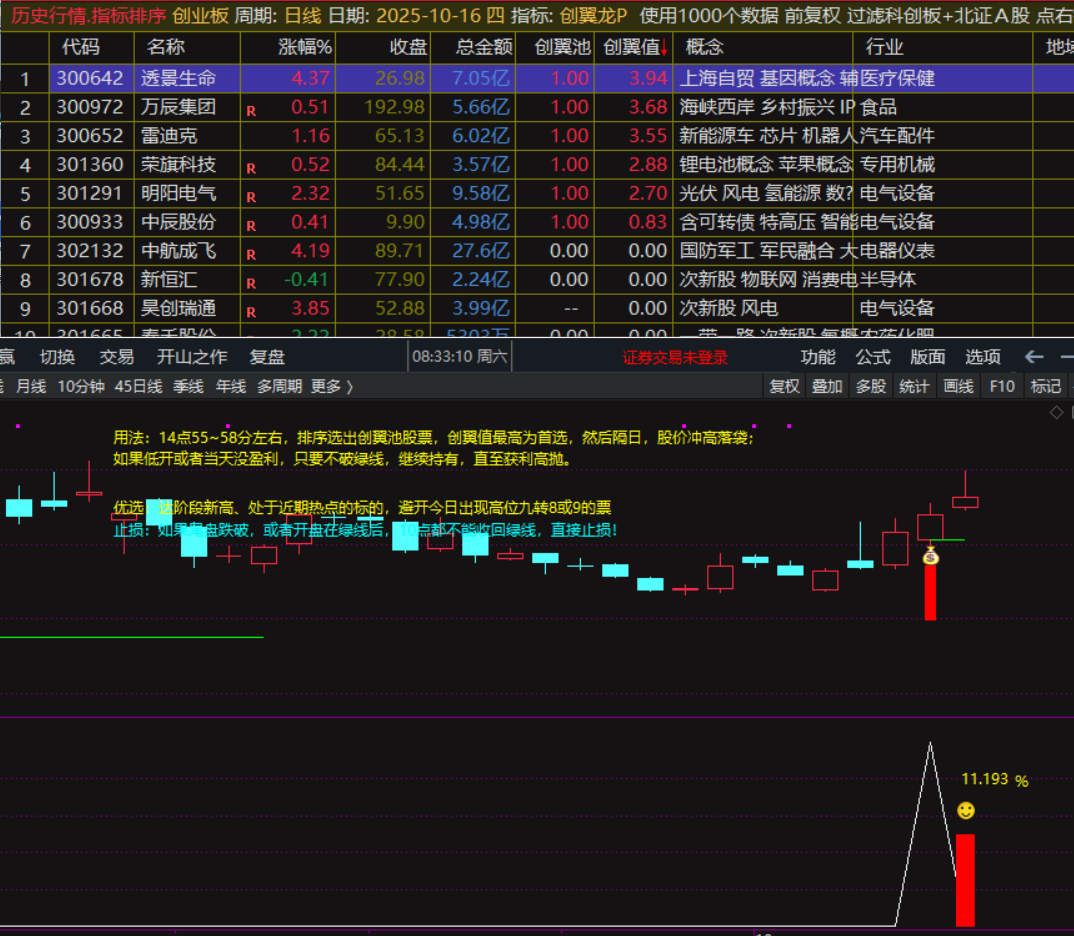
Task: Switch to the 季线 quarterly period tab
Action: (188, 386)
